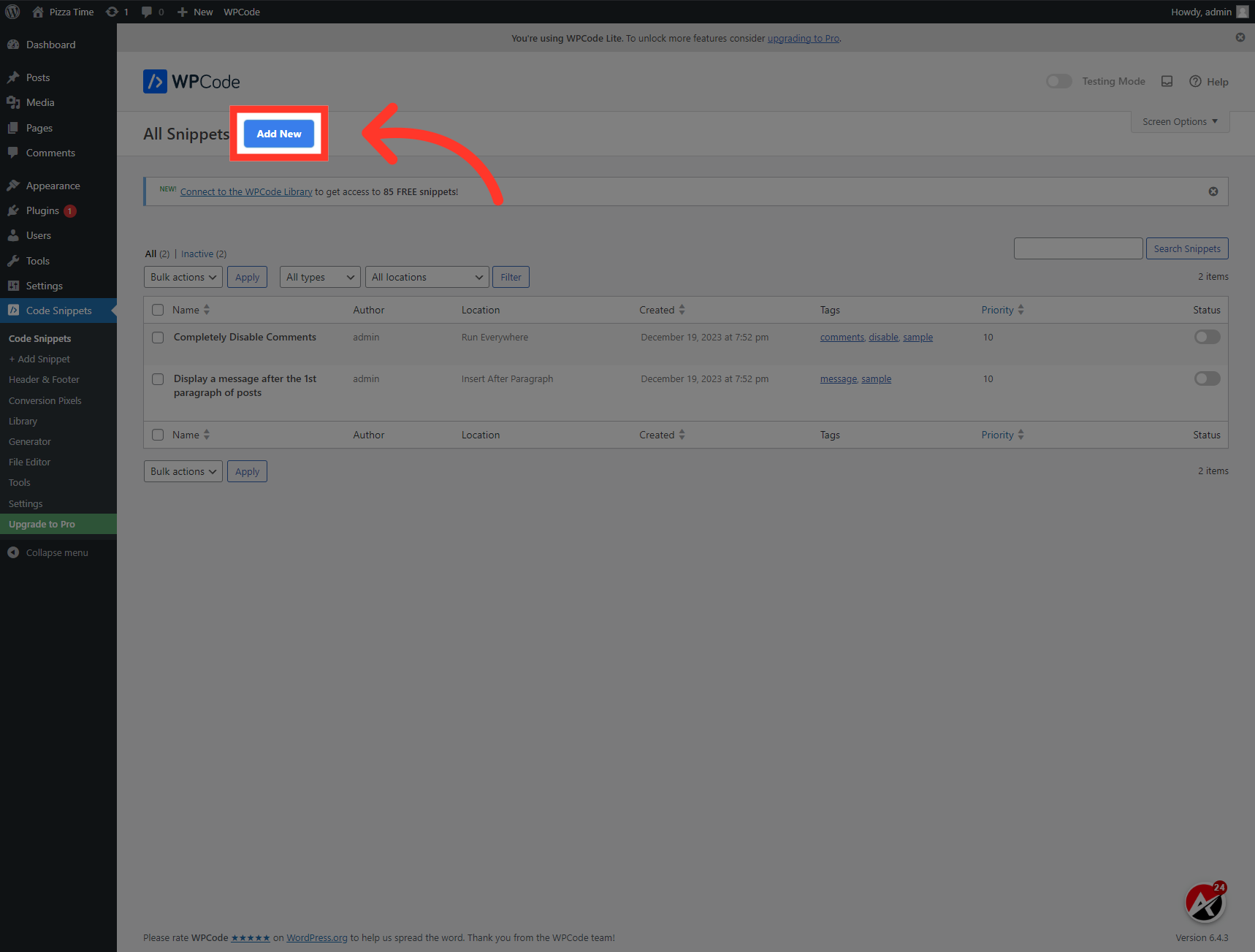
Task: Click the WPCode logo
Action: pyautogui.click(x=191, y=81)
